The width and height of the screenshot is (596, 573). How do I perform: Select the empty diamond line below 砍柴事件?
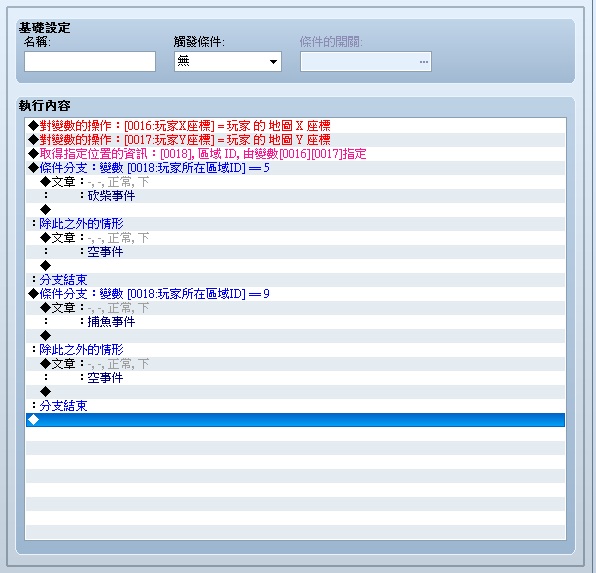295,210
